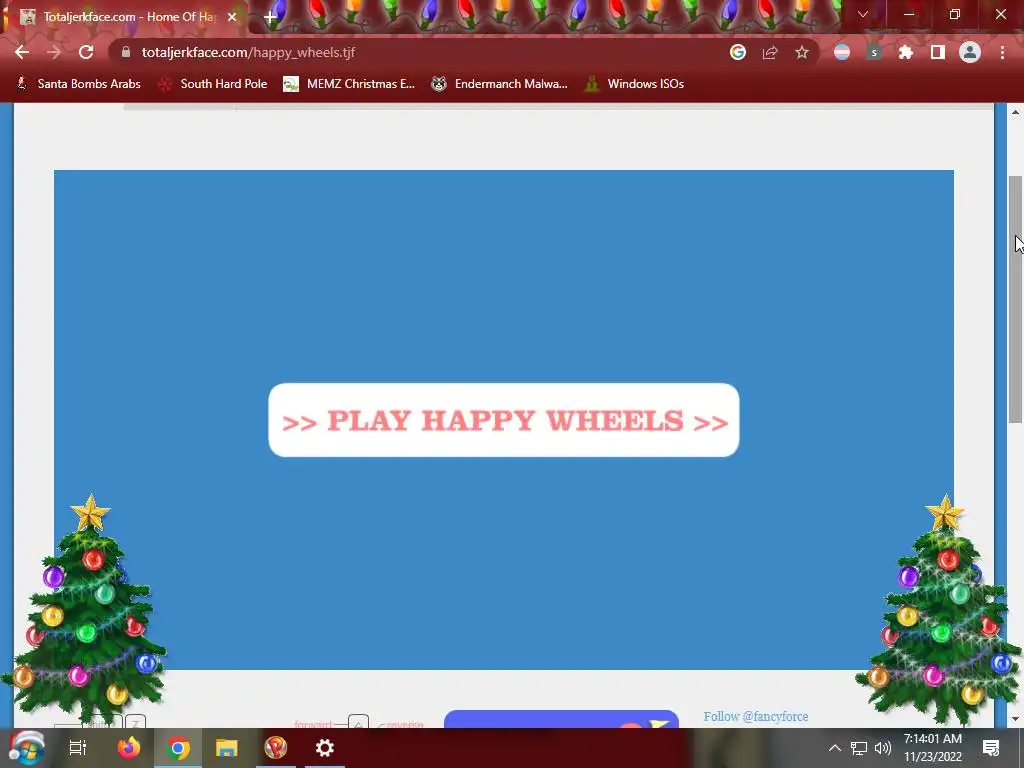Open File Explorer from taskbar

227,748
